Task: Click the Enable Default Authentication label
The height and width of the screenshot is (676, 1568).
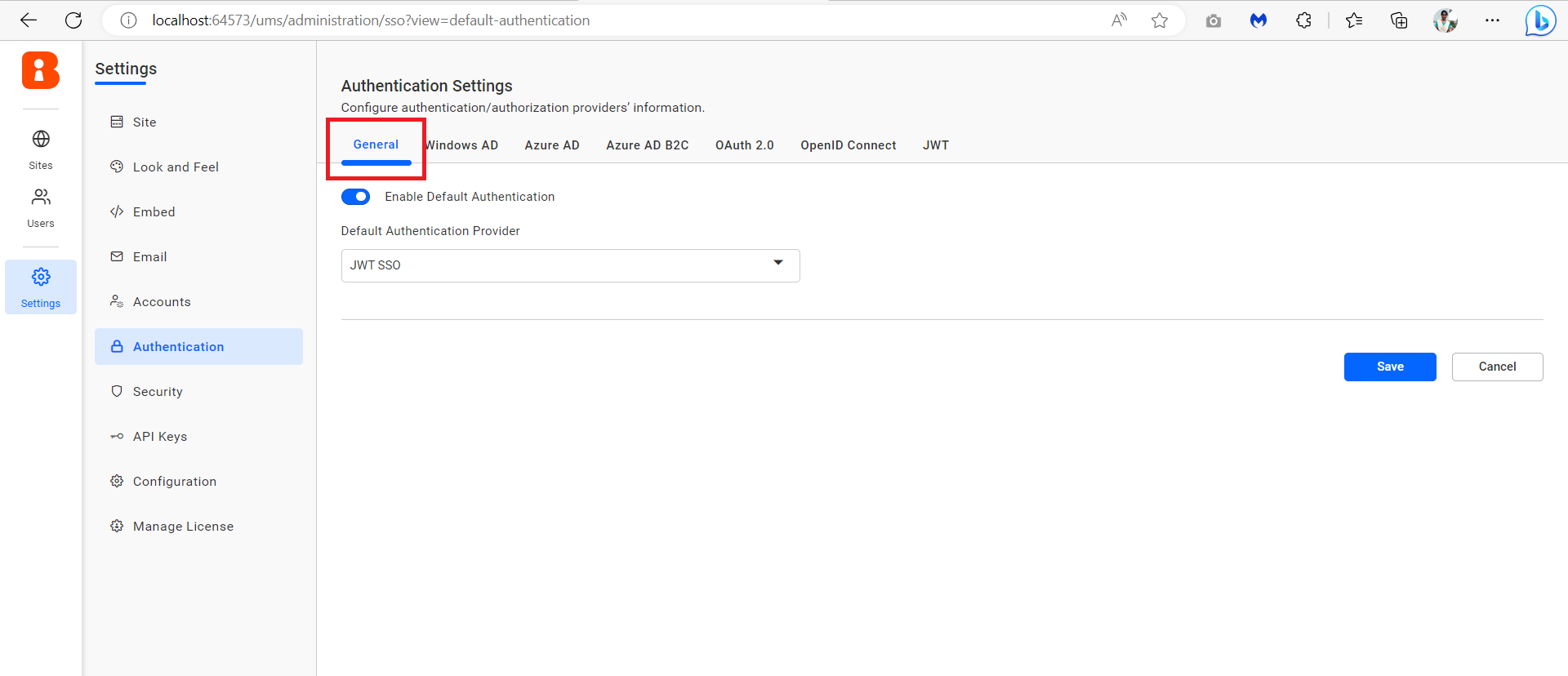Action: click(470, 197)
